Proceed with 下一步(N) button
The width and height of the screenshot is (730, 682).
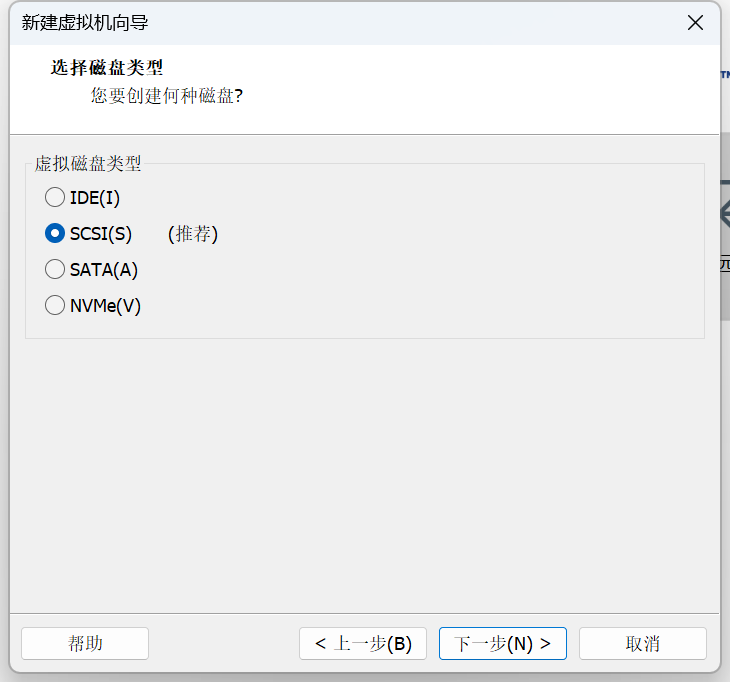(x=503, y=643)
